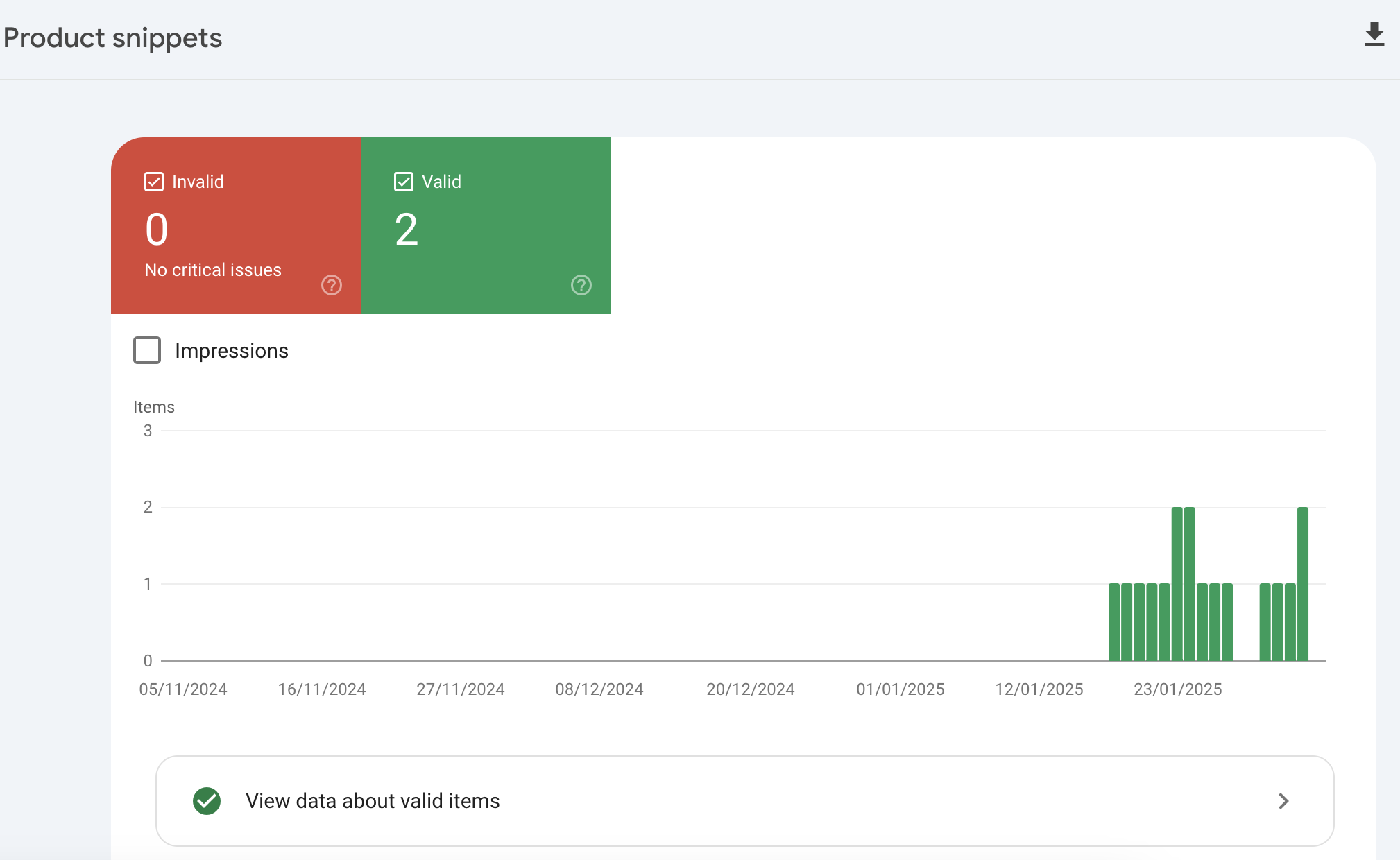Click help icon on Valid card
1400x860 pixels.
click(x=581, y=285)
